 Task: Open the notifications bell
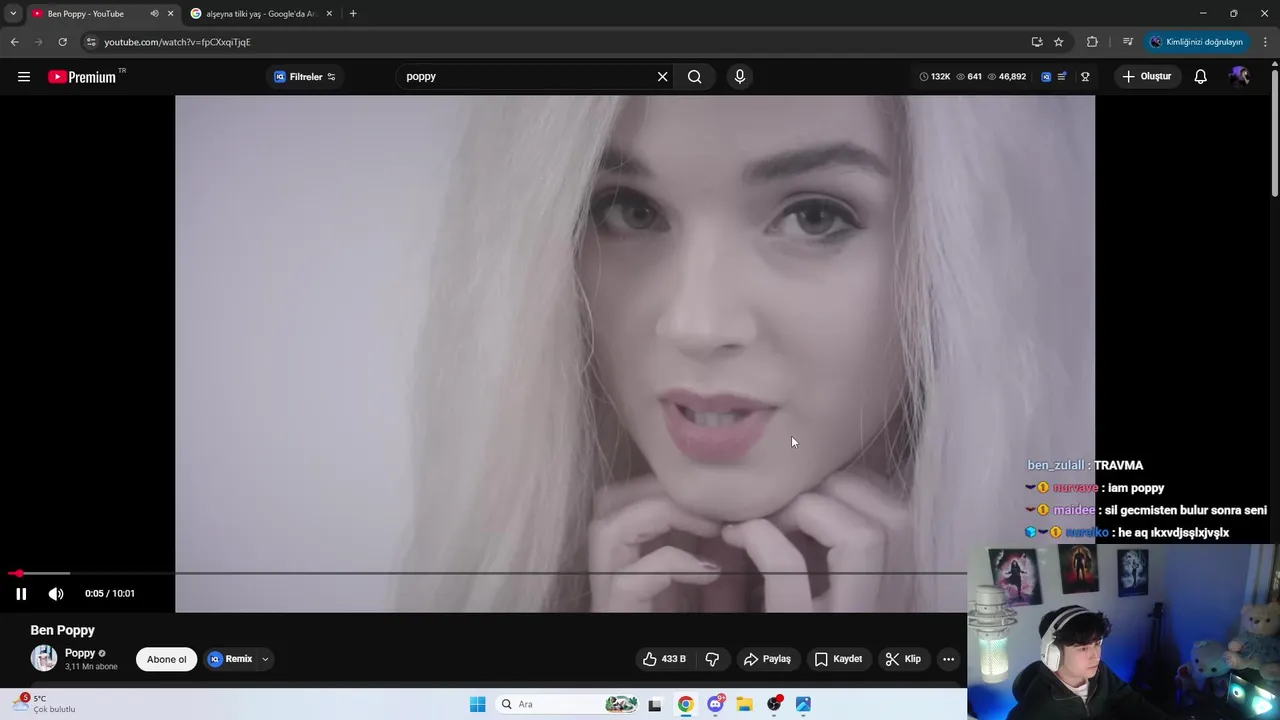pos(1201,77)
